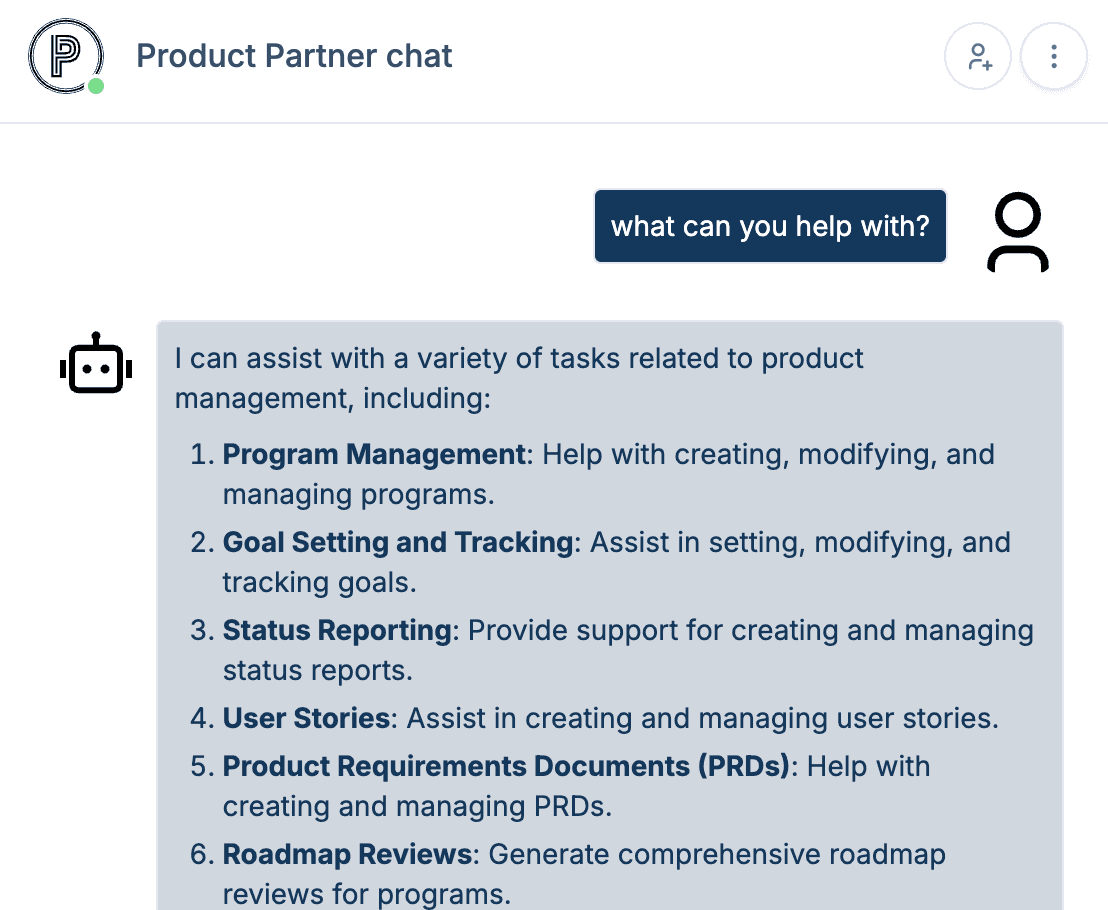Open the three-dot more options menu
Image resolution: width=1108 pixels, height=910 pixels.
tap(1054, 57)
